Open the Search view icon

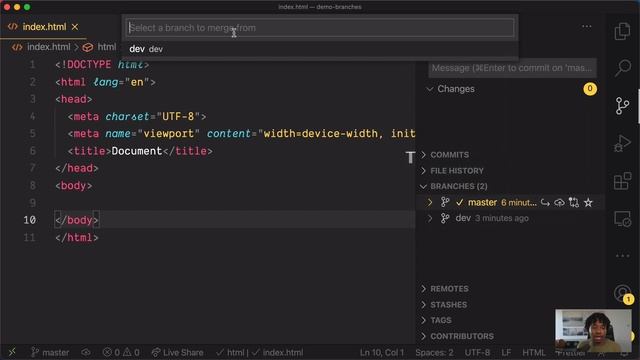[x=622, y=68]
